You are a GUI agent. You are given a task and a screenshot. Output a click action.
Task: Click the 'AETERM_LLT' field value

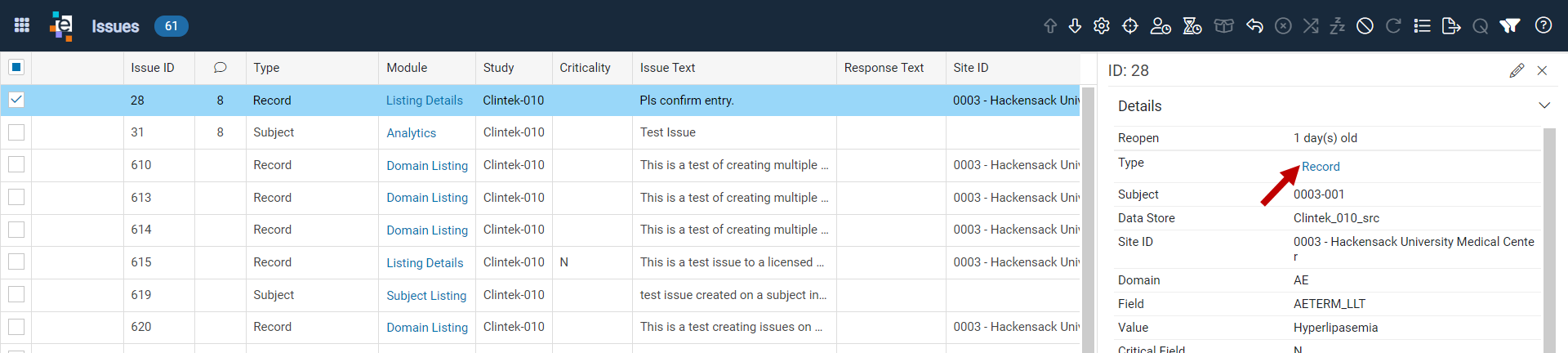[1330, 304]
